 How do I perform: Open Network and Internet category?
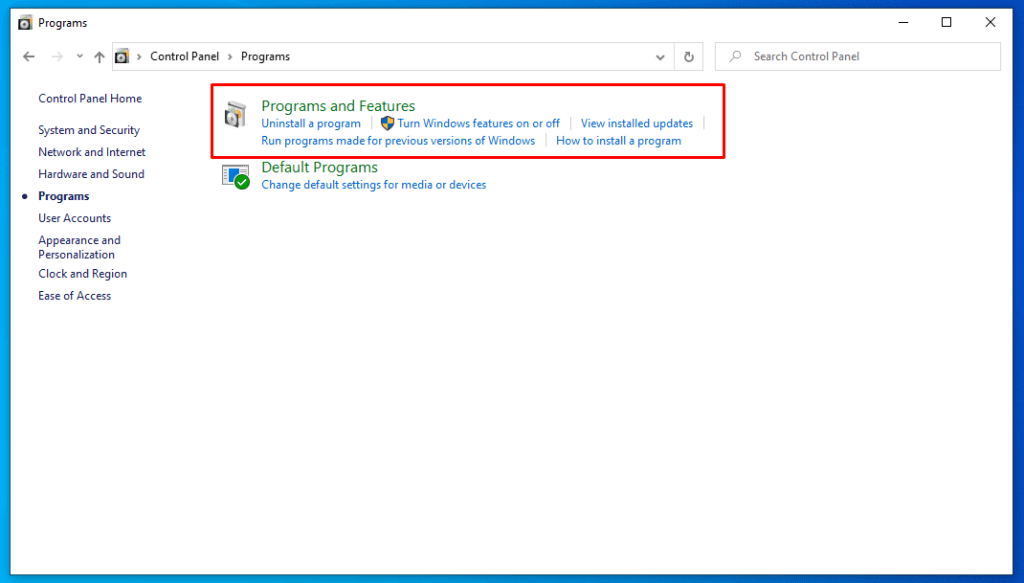(x=92, y=152)
